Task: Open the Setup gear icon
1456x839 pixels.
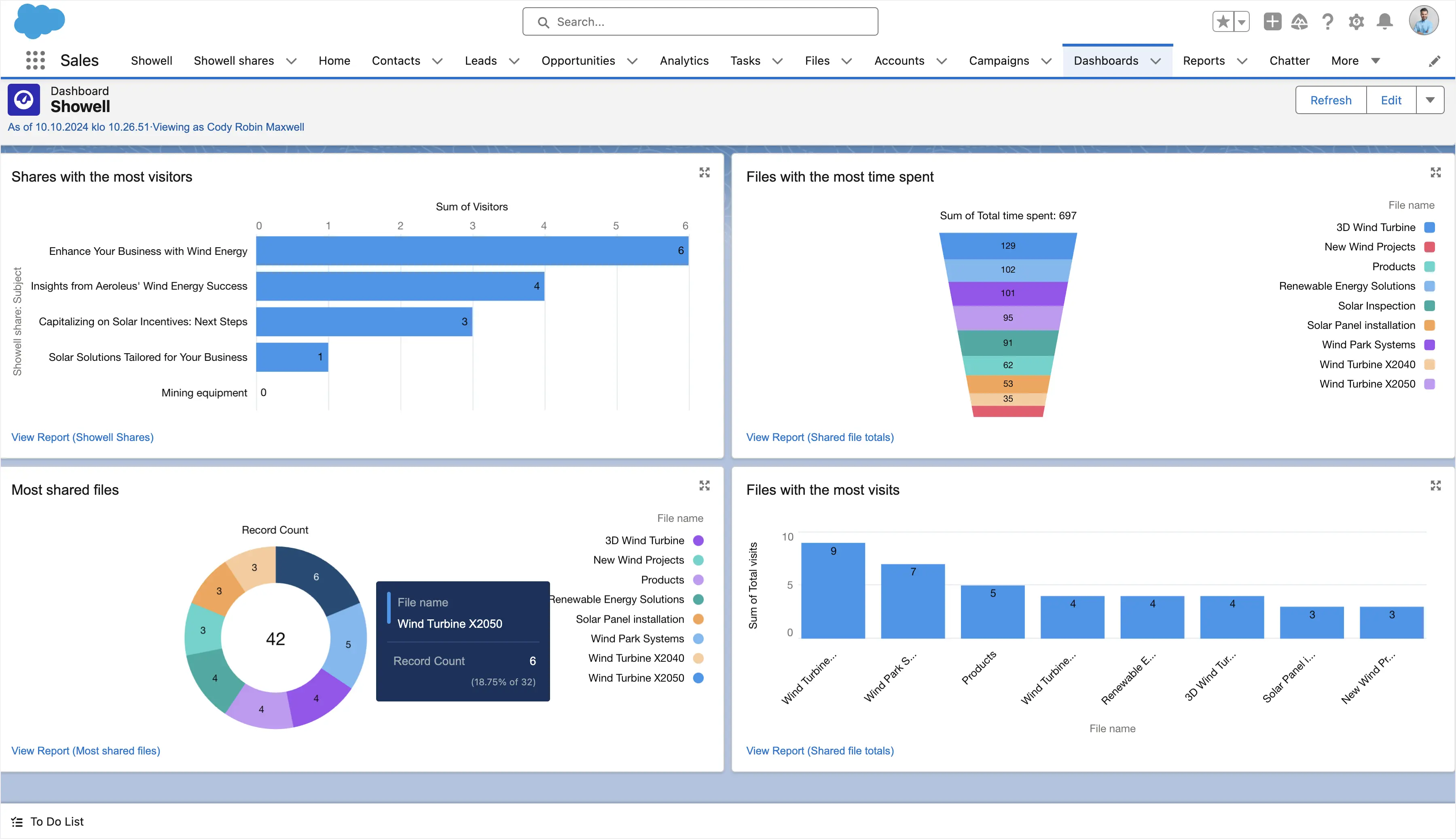Action: tap(1357, 22)
